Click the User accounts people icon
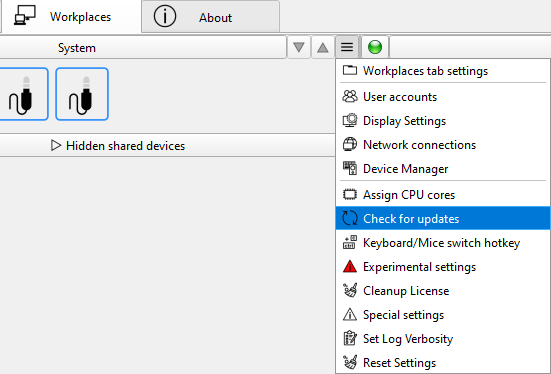The image size is (551, 374). pyautogui.click(x=350, y=96)
